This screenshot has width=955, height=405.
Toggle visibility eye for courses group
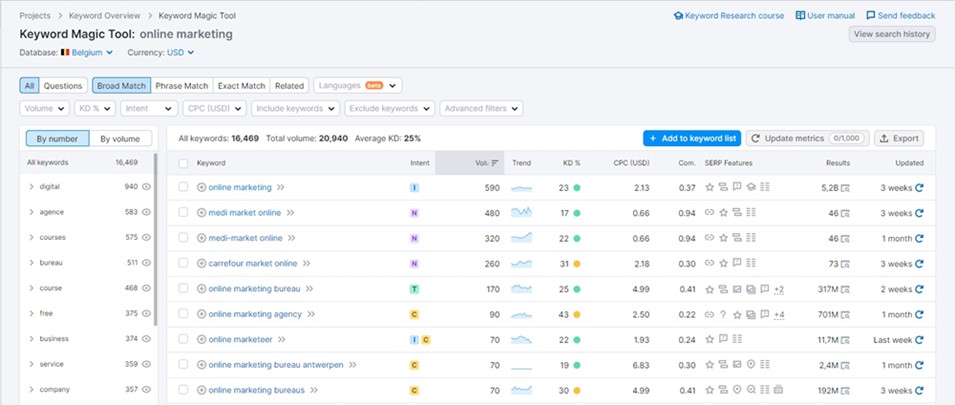(146, 237)
